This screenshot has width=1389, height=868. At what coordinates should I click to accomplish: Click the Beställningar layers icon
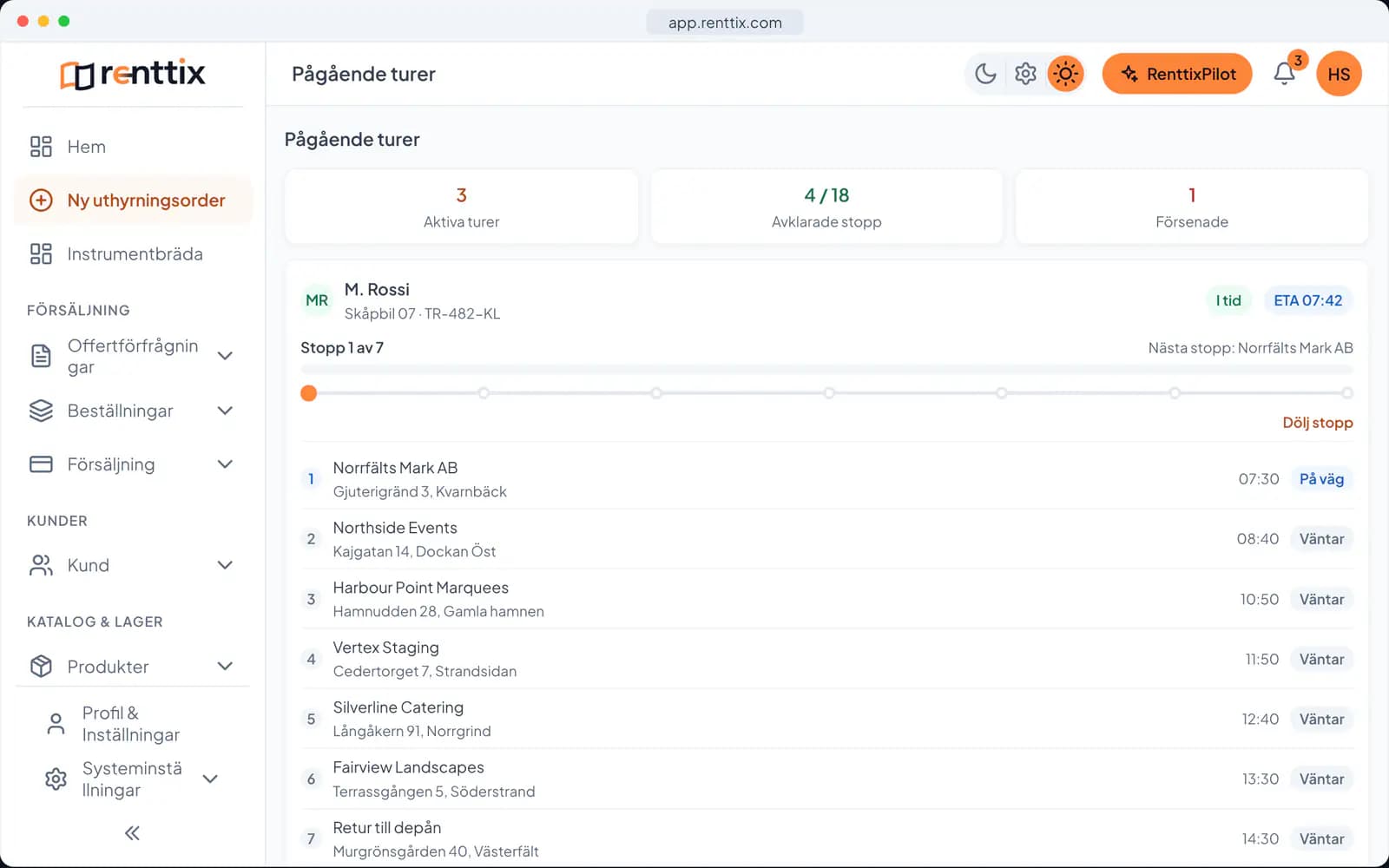click(x=41, y=411)
